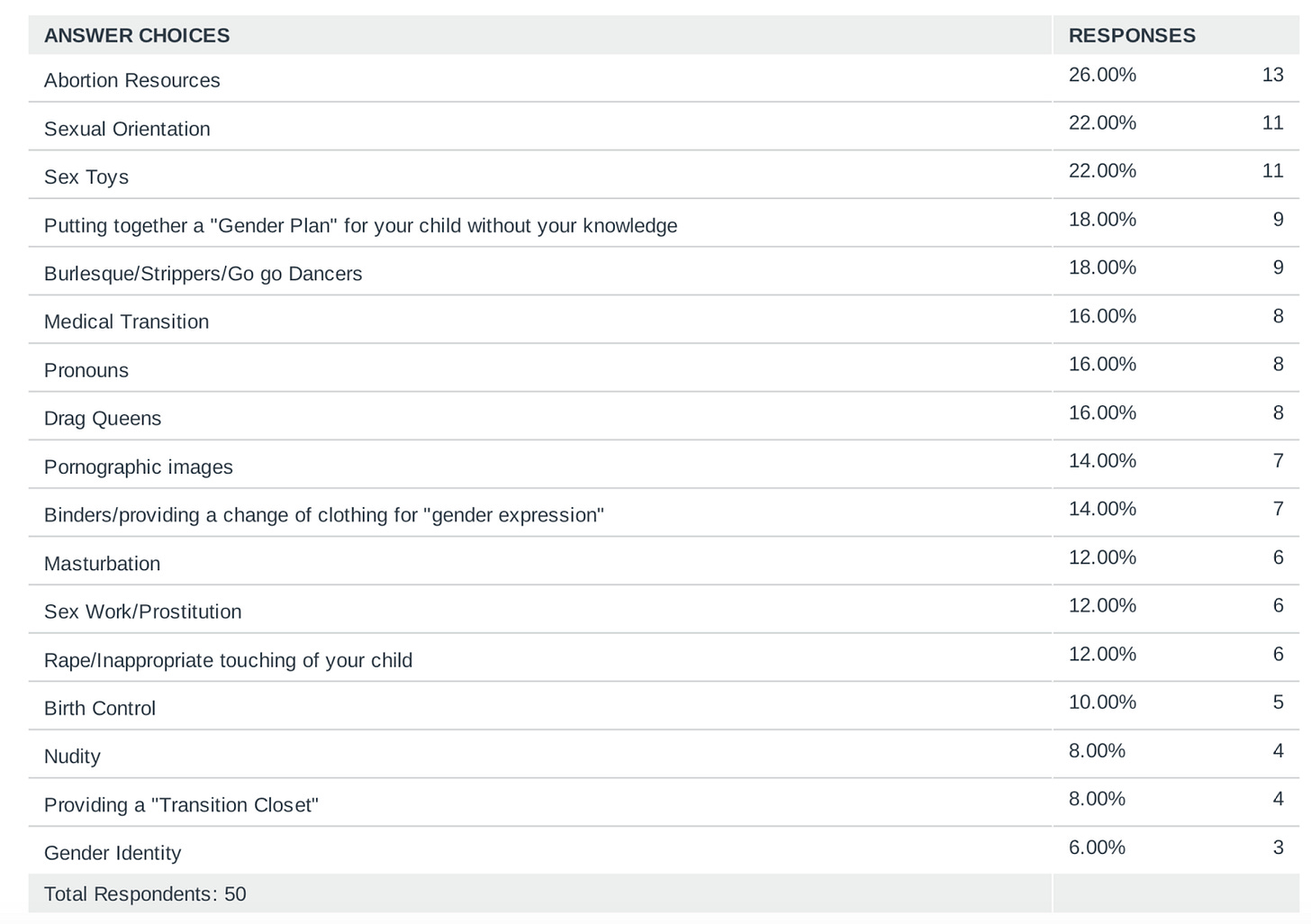
Task: Select the Medical Transition row label
Action: click(126, 322)
